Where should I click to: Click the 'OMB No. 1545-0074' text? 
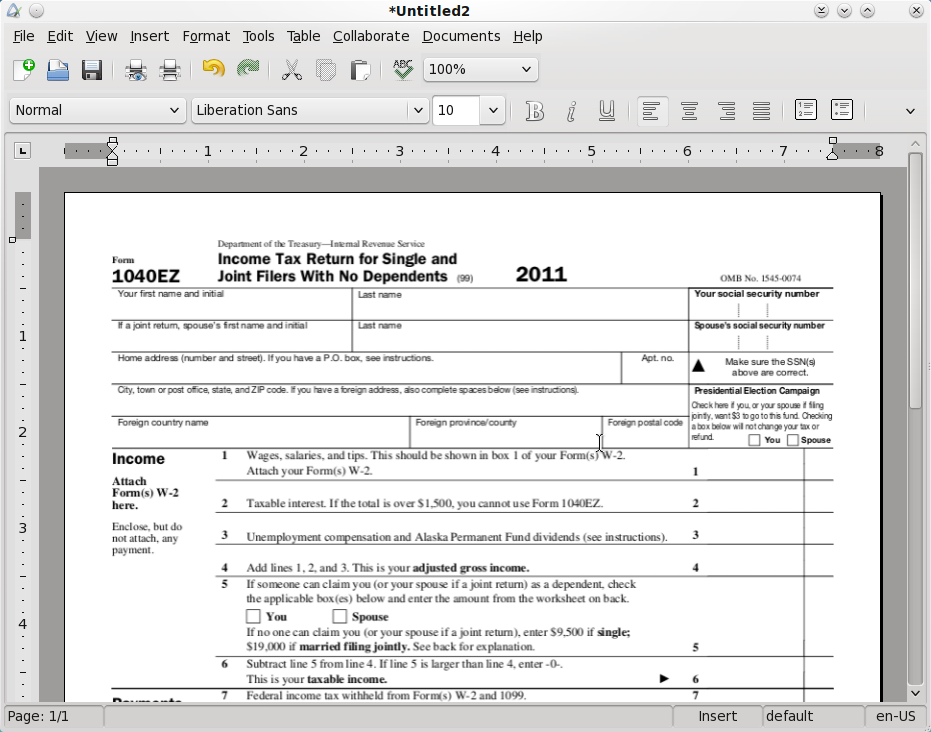click(760, 278)
